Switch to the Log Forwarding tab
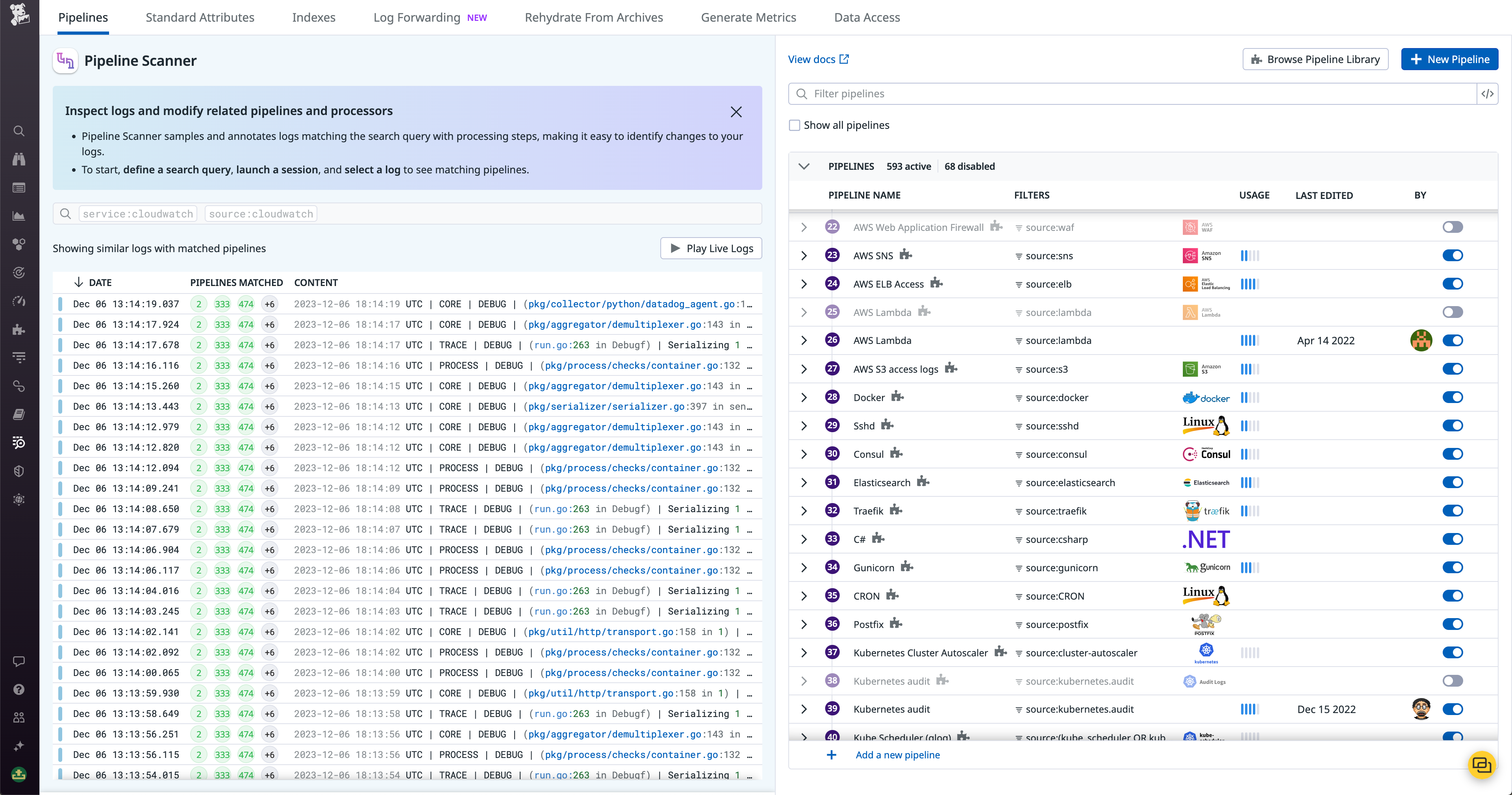The width and height of the screenshot is (1512, 795). point(417,18)
